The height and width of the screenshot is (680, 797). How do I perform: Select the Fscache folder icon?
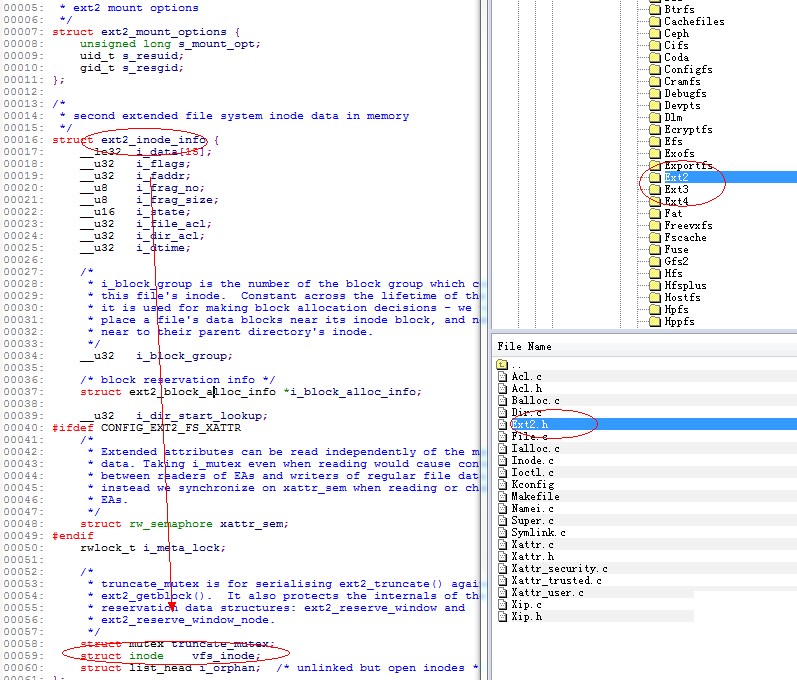(655, 237)
